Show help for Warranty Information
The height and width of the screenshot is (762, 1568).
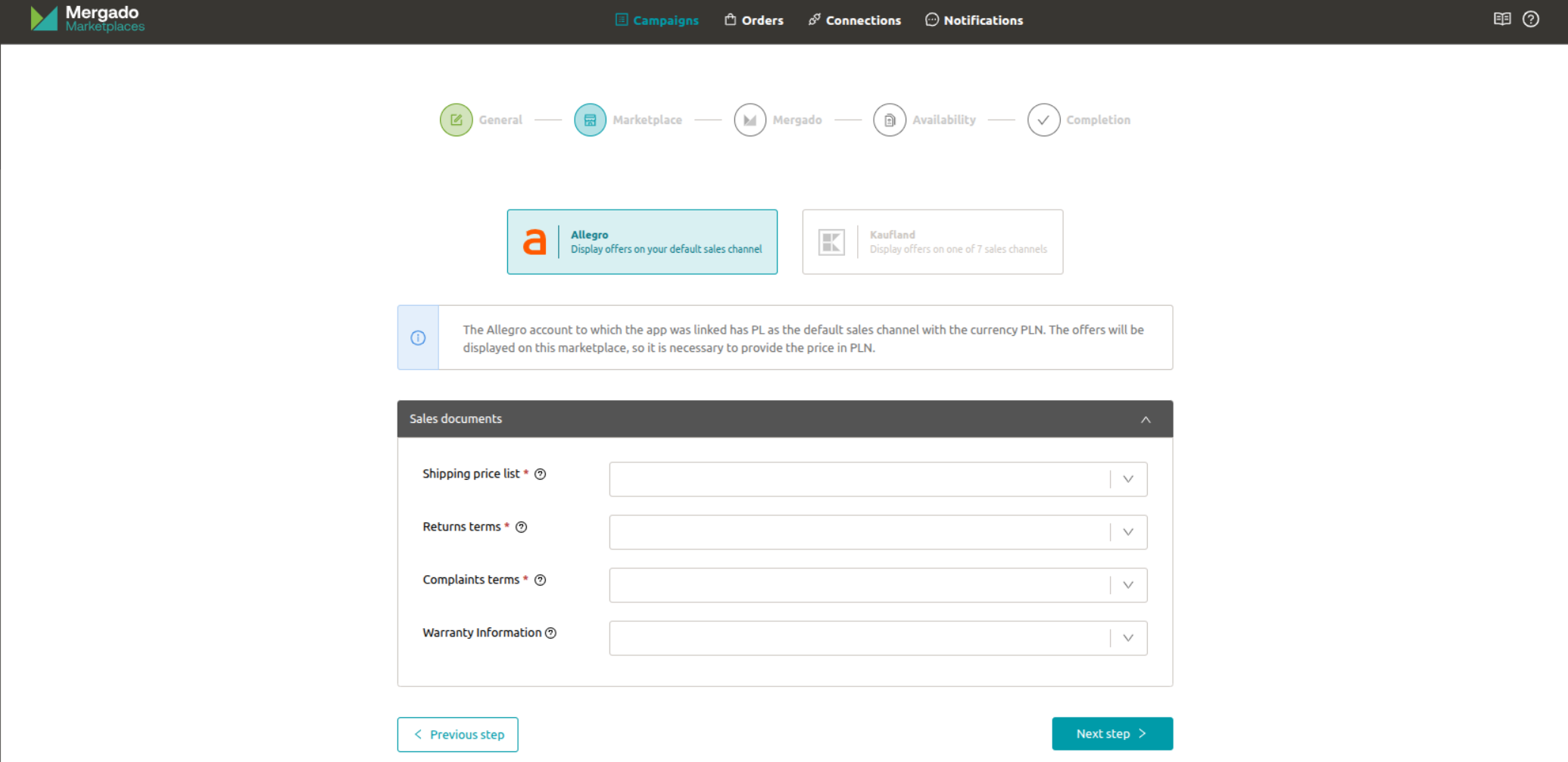[551, 633]
